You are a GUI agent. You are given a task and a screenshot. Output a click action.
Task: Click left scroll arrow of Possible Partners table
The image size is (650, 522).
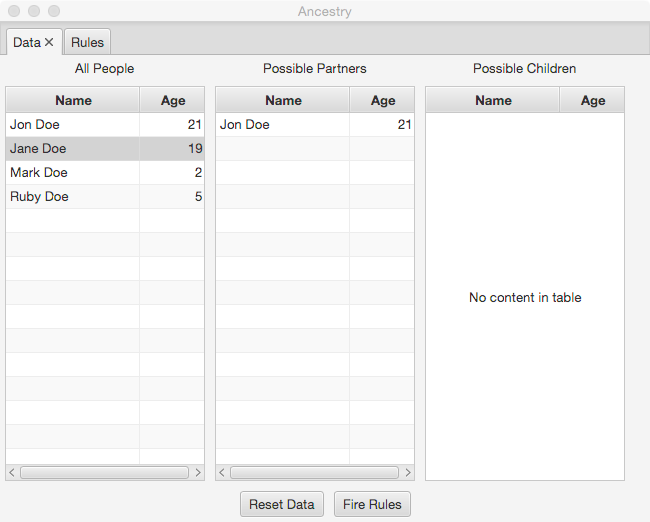click(x=222, y=472)
